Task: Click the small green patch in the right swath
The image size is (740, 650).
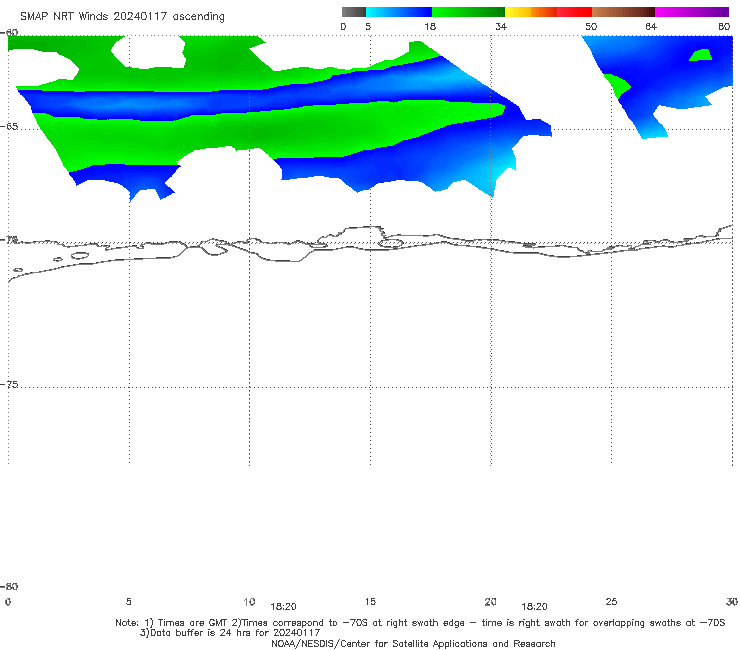Action: pos(701,55)
